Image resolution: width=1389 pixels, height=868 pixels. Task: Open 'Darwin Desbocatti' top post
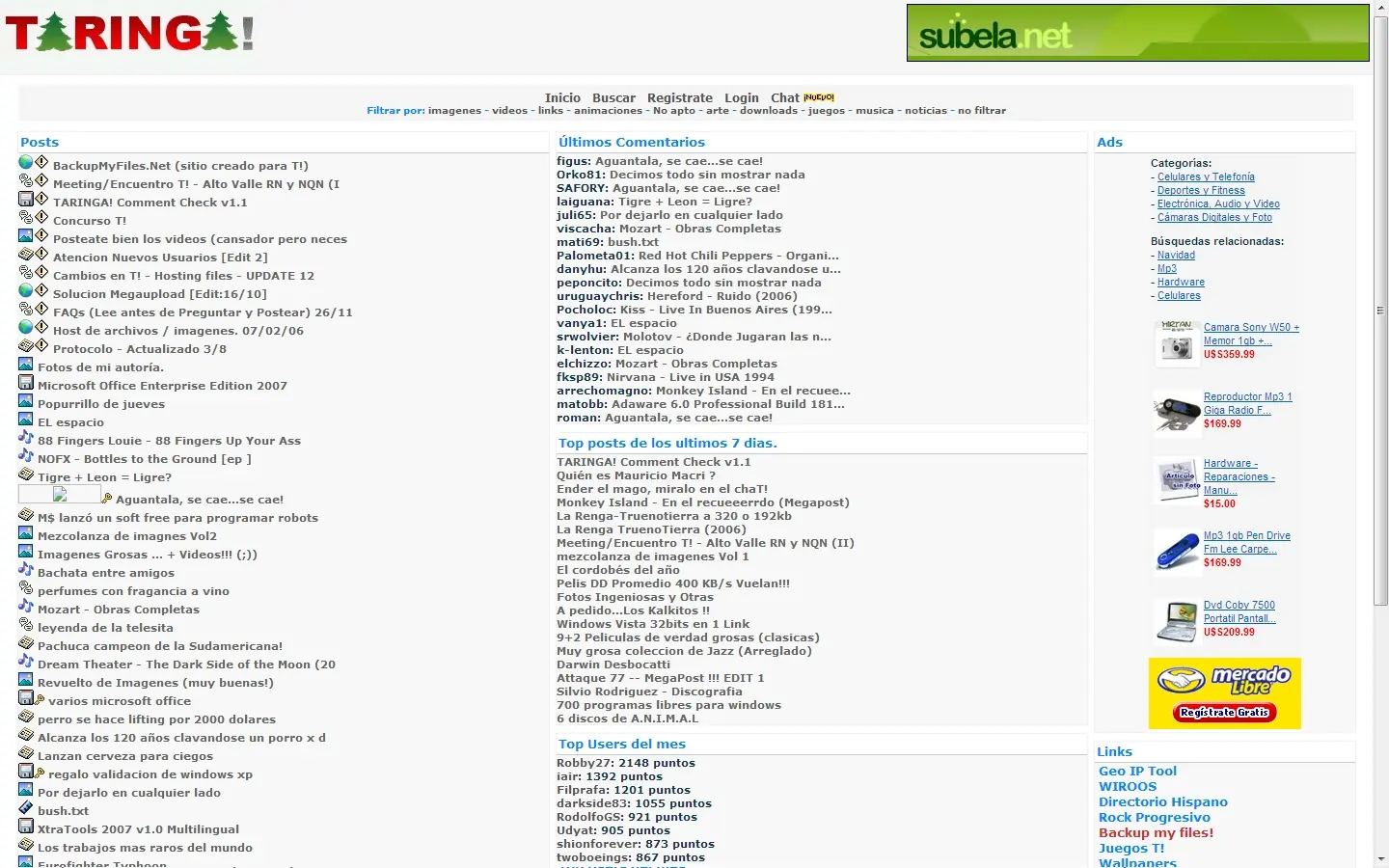(613, 665)
